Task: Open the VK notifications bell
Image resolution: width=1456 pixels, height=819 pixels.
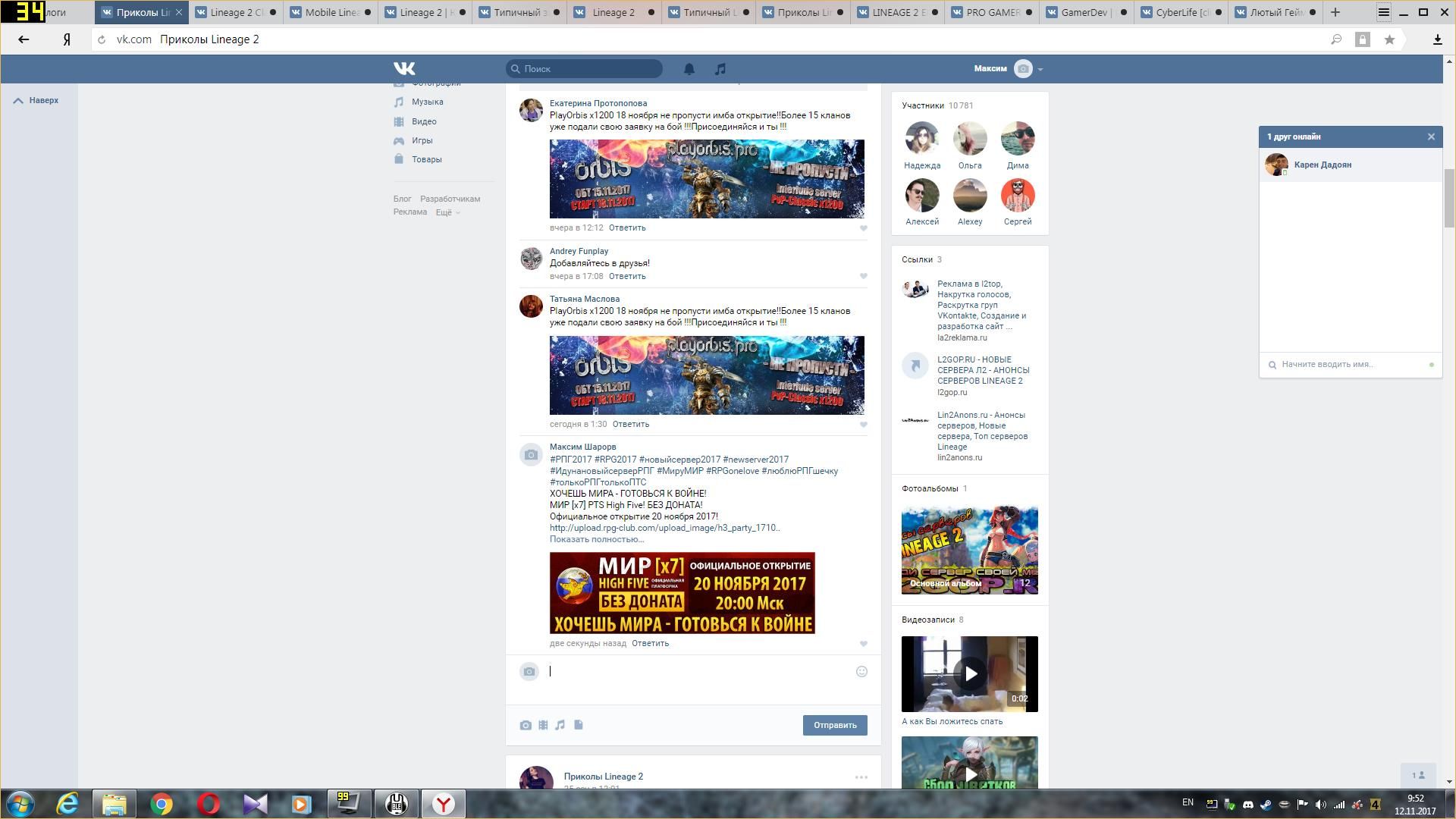Action: (x=689, y=69)
